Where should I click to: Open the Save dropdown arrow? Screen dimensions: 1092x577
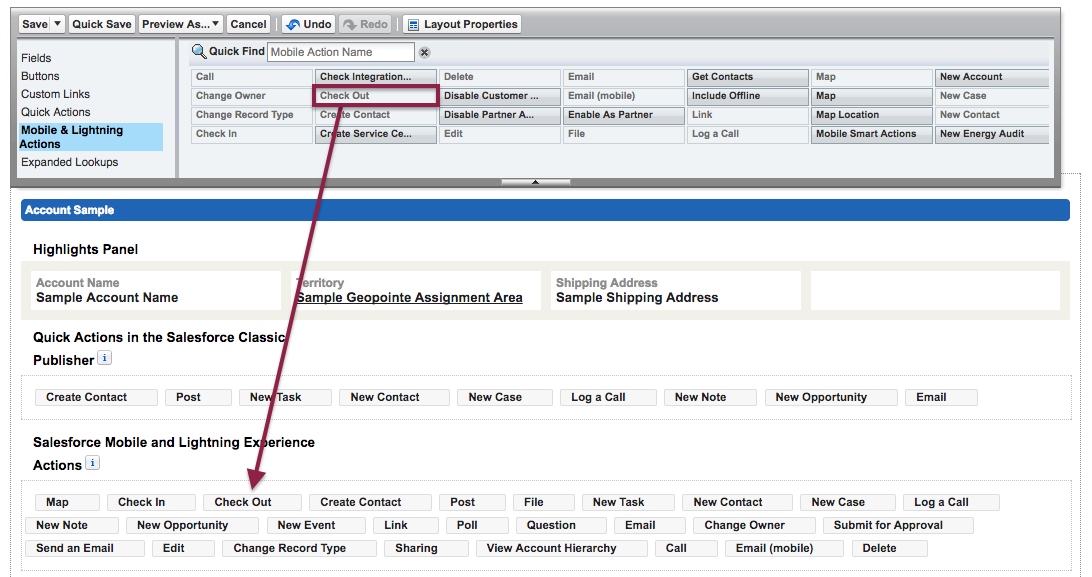click(58, 24)
